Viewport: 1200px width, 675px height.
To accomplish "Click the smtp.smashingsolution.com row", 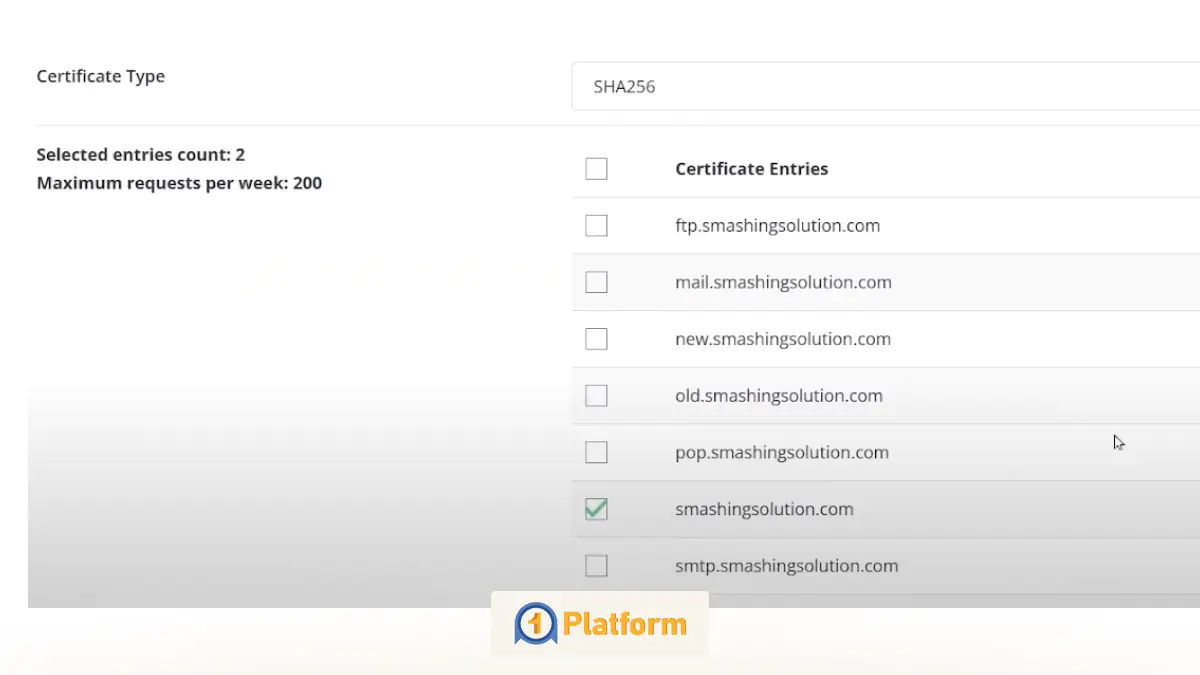I will [787, 565].
